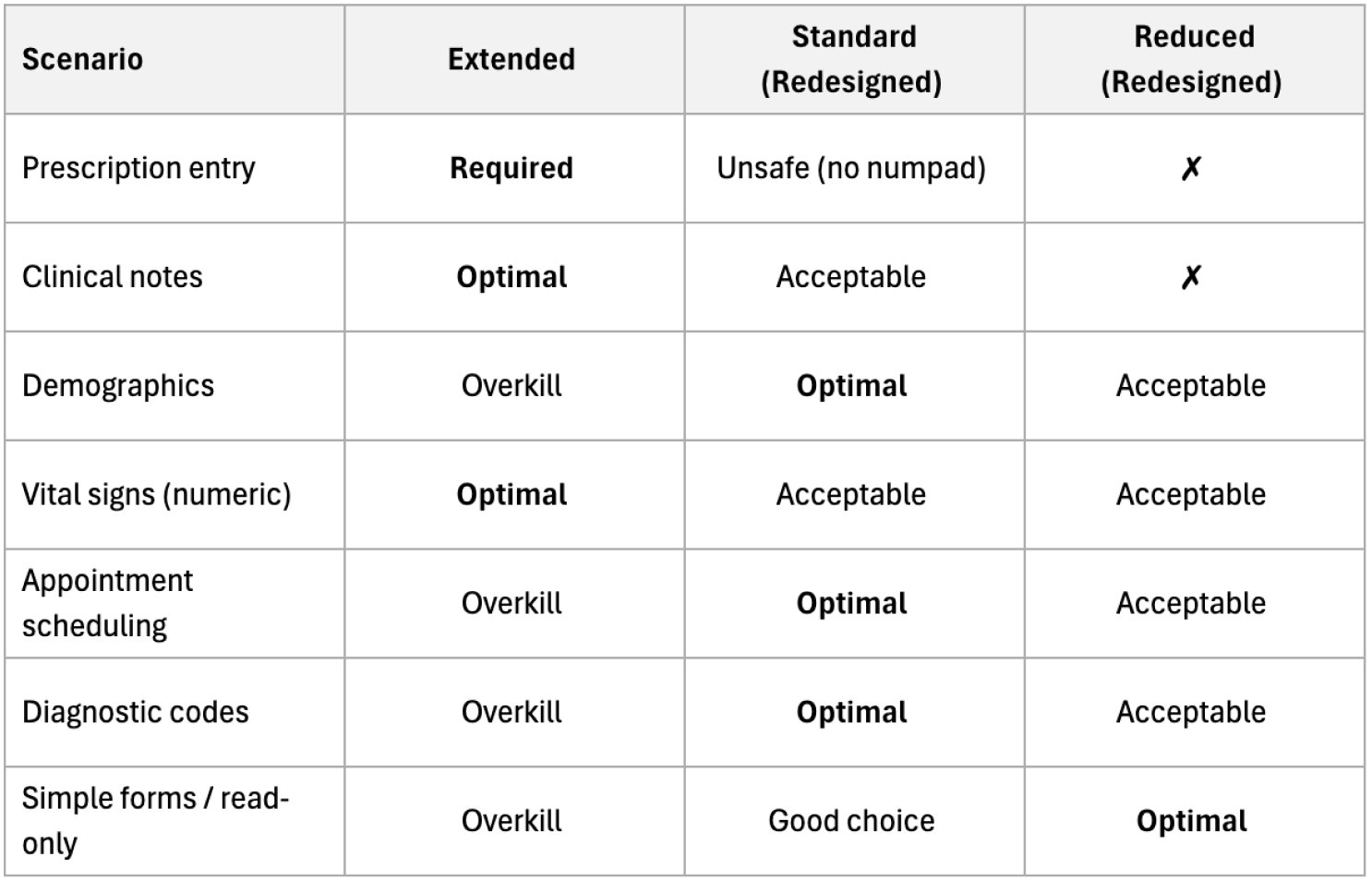Click the X mark in the Prescription entry row
This screenshot has height=881, width=1372.
coord(1191,169)
